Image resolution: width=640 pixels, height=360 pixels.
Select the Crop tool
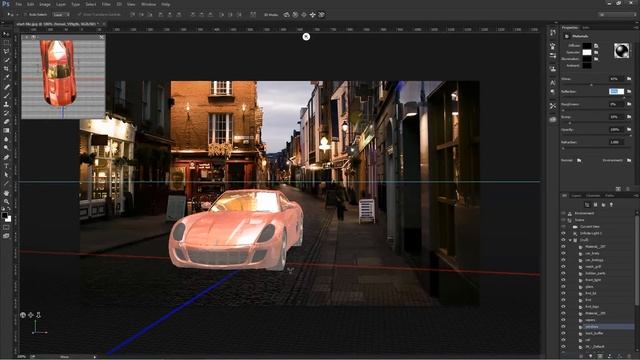[6, 69]
